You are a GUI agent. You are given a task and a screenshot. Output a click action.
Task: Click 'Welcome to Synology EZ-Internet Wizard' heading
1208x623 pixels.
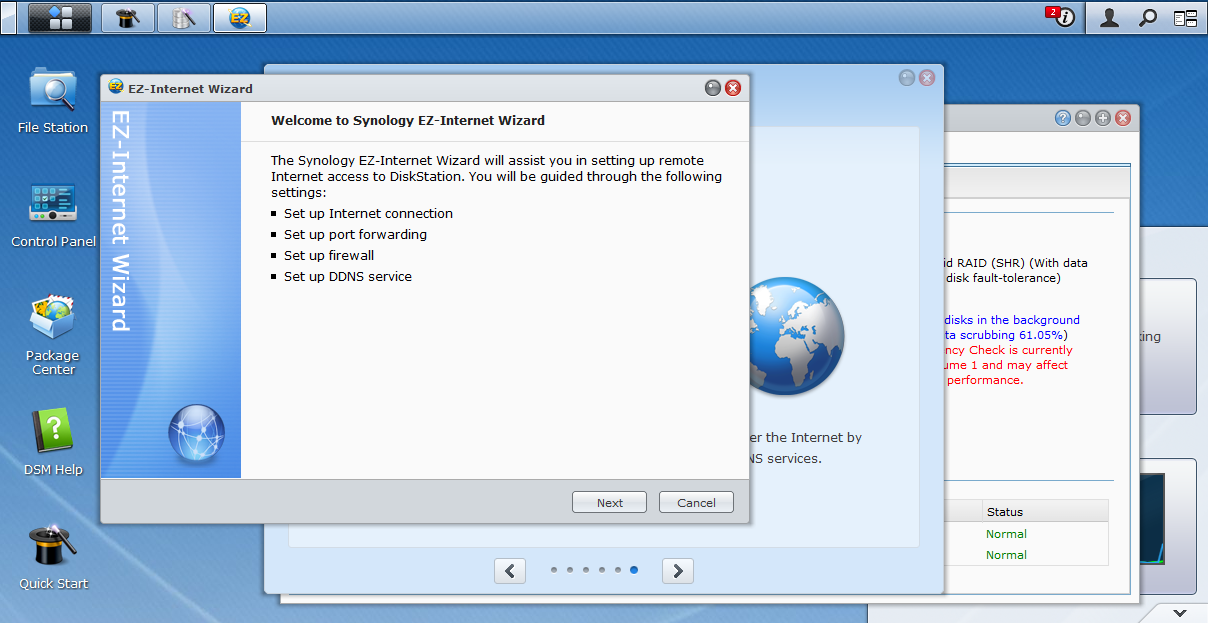click(x=408, y=120)
